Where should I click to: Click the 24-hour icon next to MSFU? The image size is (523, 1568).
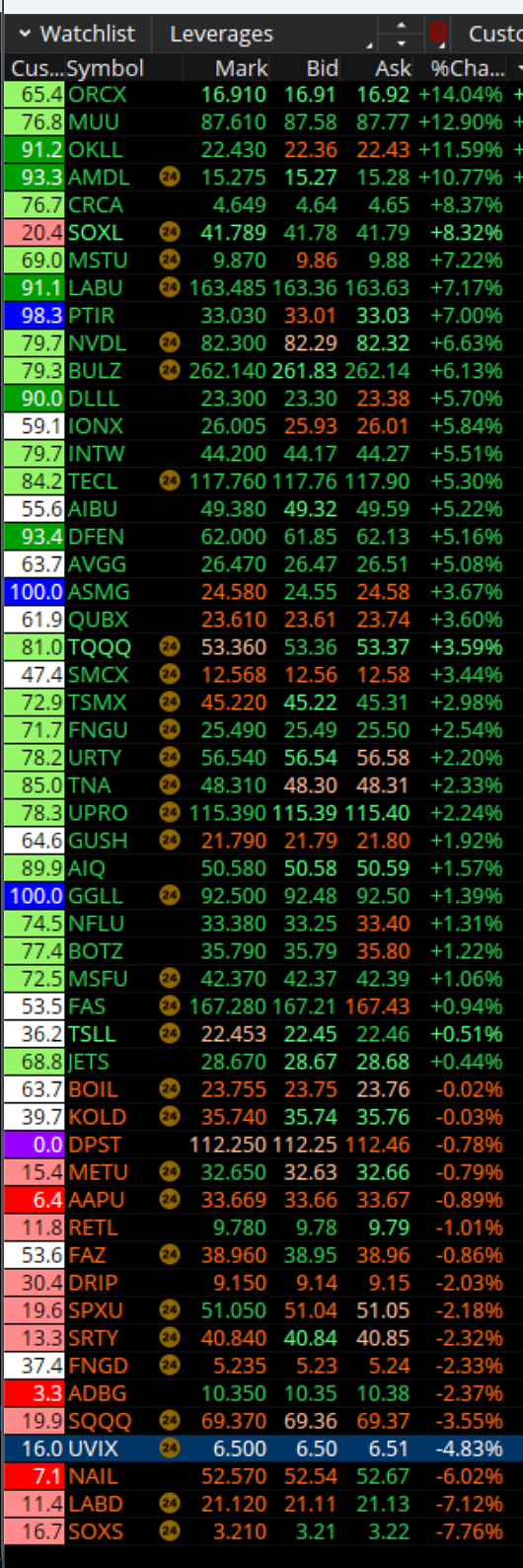(170, 979)
